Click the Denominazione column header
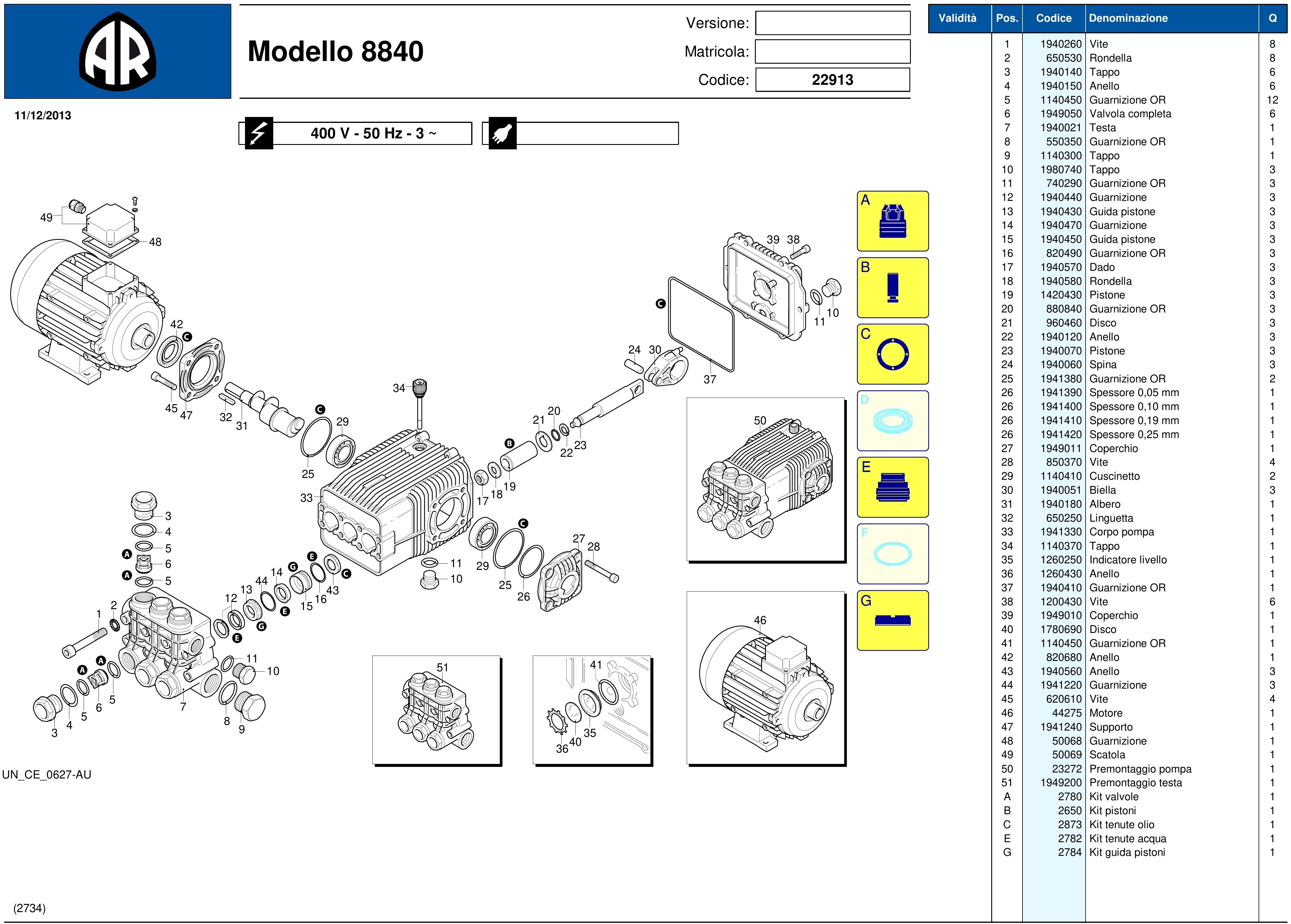Screen dimensions: 1291x924 coord(1128,18)
